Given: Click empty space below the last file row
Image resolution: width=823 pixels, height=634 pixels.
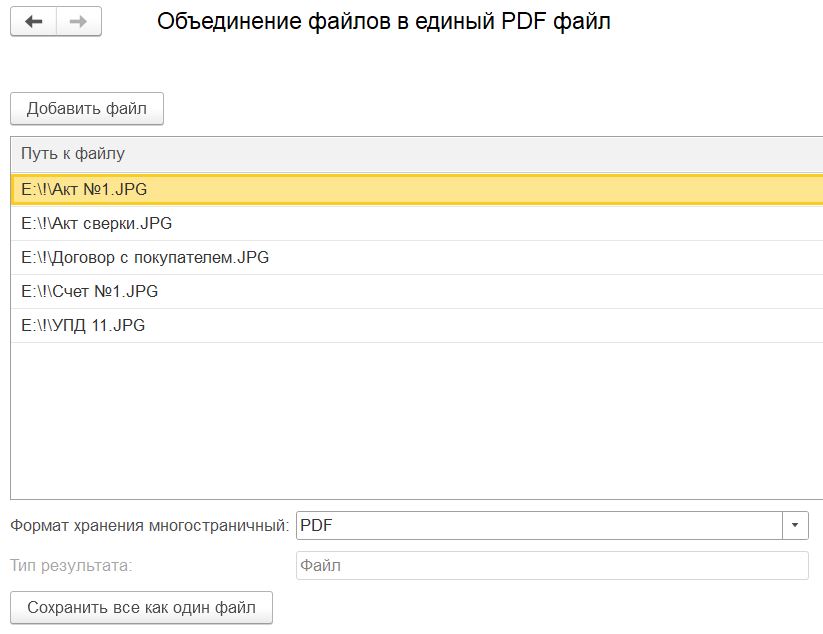Looking at the screenshot, I should pos(400,420).
